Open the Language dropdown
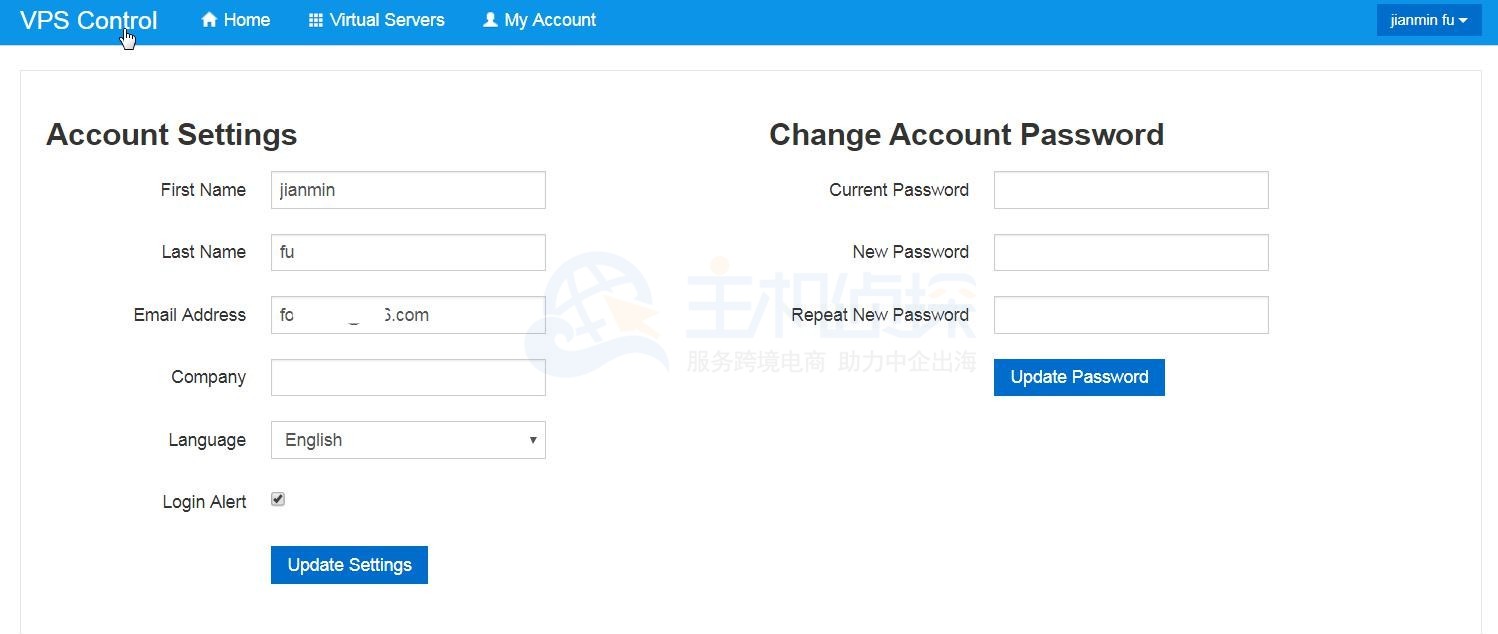The width and height of the screenshot is (1498, 634). pyautogui.click(x=408, y=440)
